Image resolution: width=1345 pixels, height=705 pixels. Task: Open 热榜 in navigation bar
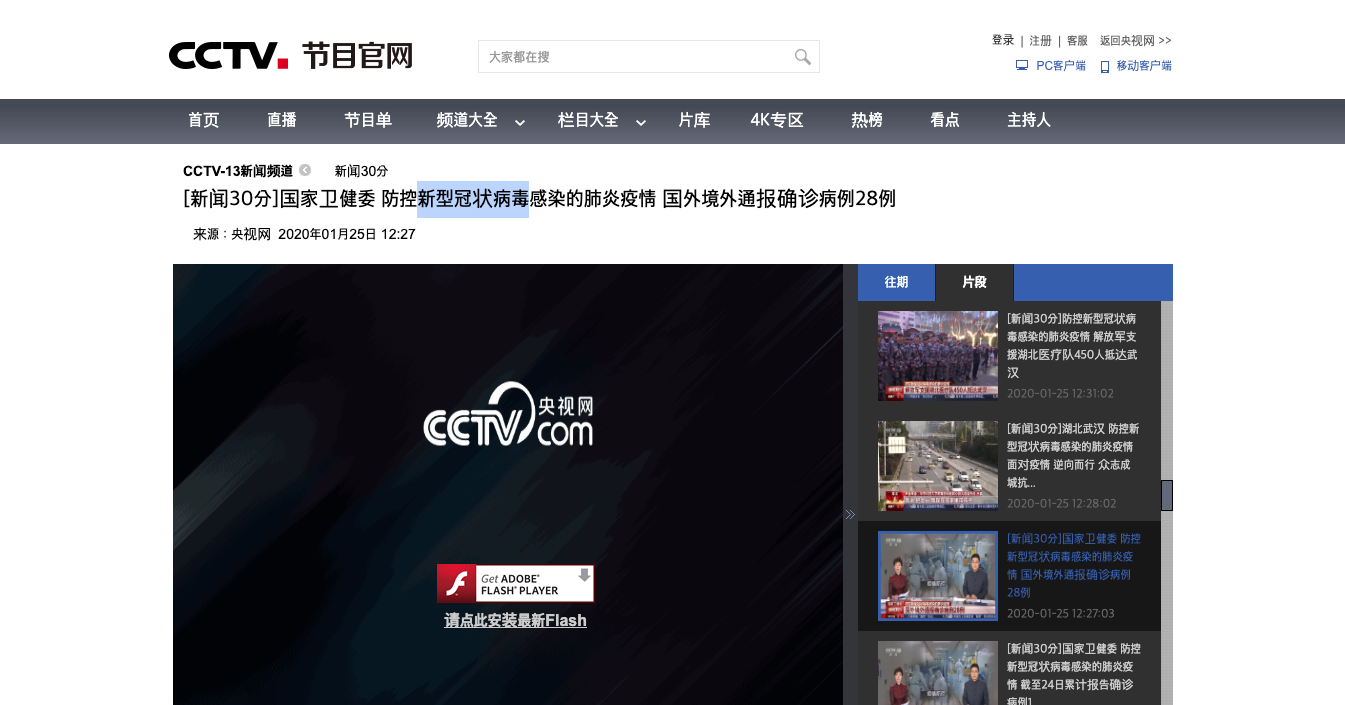click(x=867, y=120)
